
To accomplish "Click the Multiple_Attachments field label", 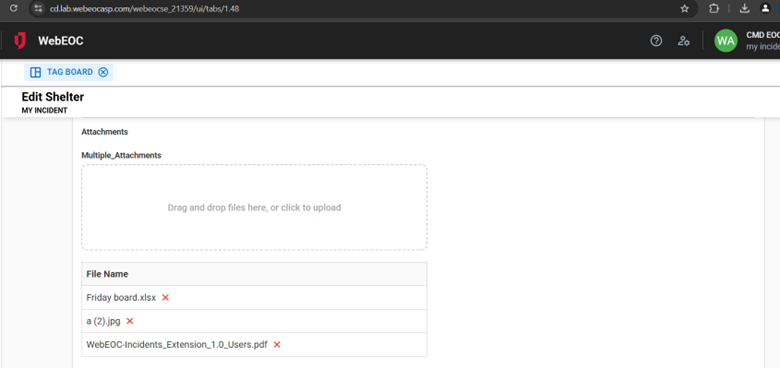I will coord(121,156).
